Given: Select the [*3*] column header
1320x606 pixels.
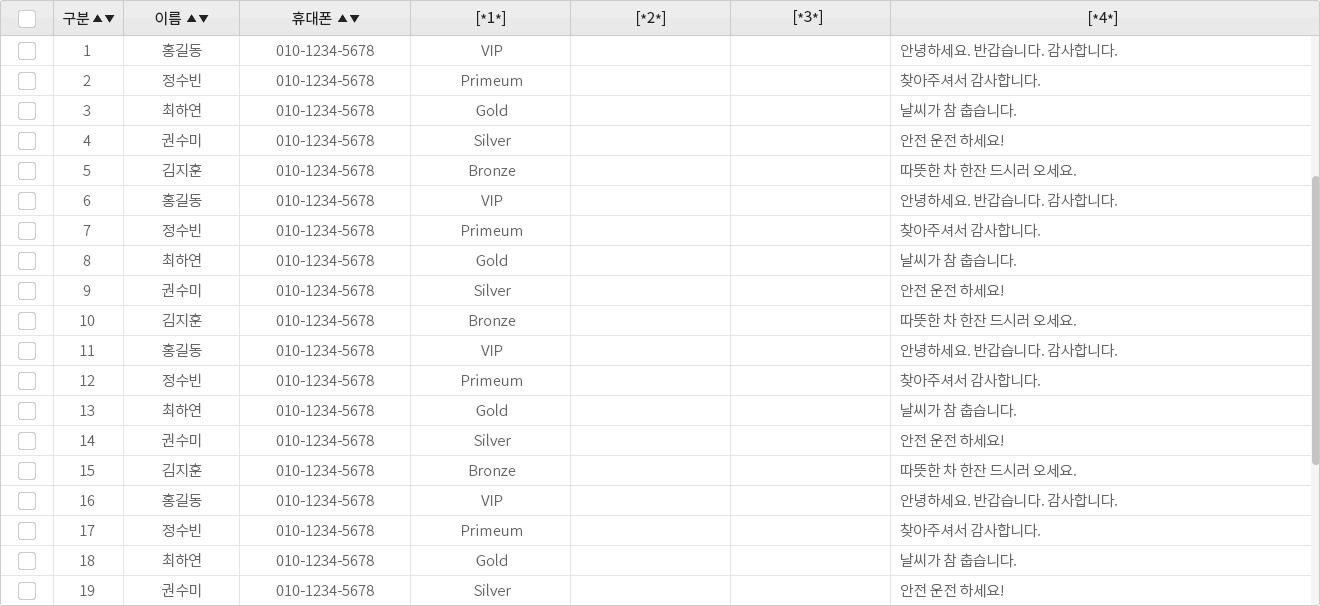Looking at the screenshot, I should [x=807, y=17].
